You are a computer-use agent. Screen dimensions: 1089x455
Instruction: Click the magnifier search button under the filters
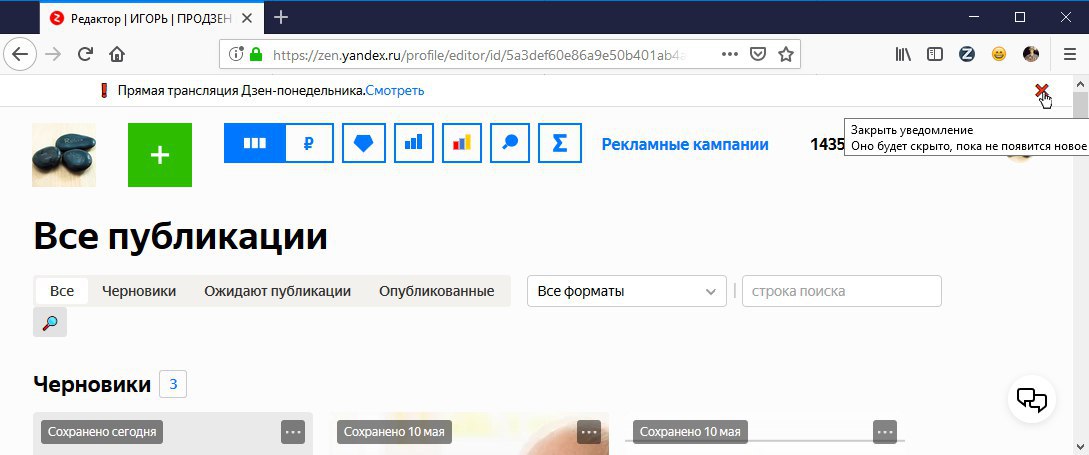(50, 322)
